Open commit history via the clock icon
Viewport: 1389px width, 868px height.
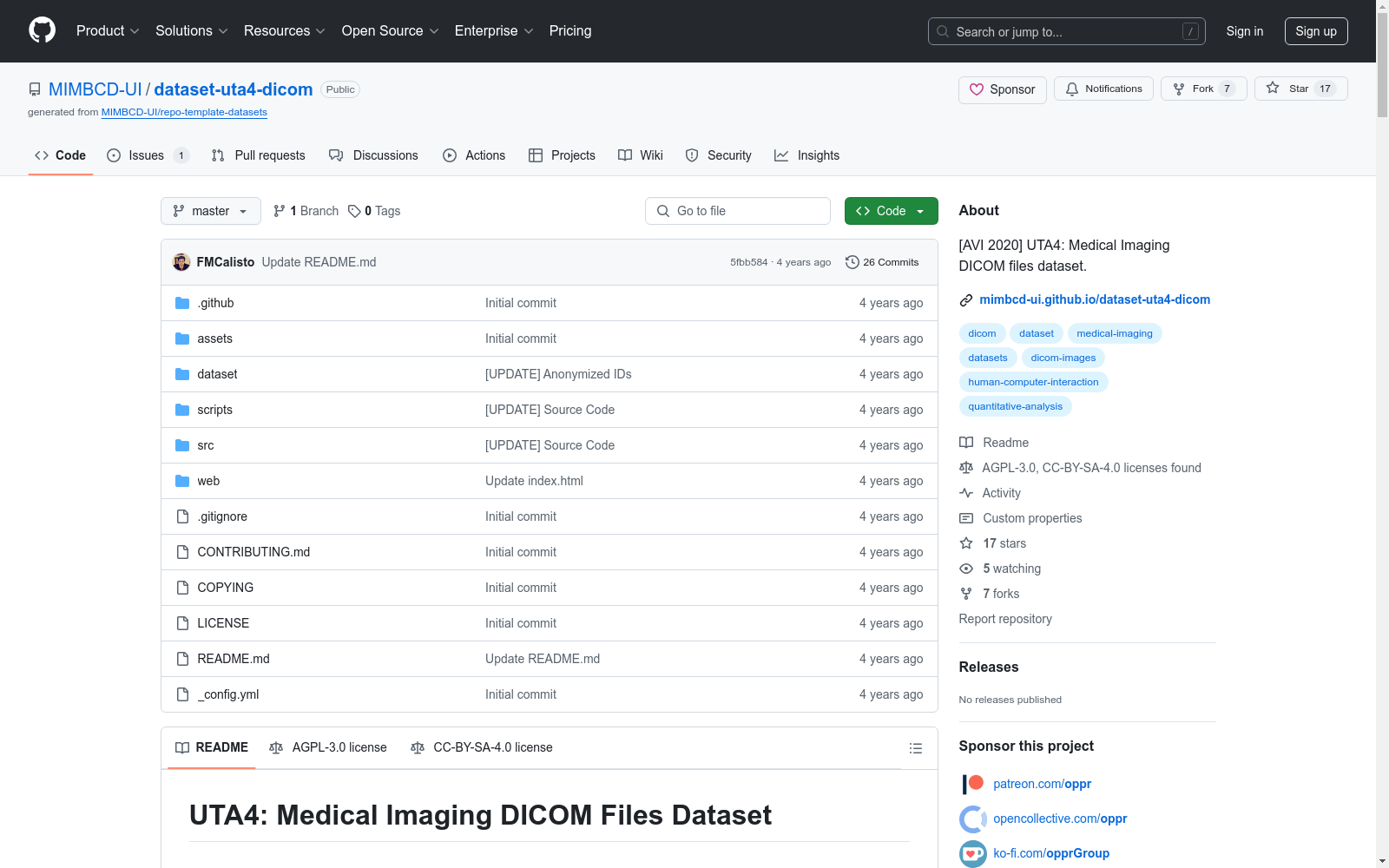coord(852,261)
